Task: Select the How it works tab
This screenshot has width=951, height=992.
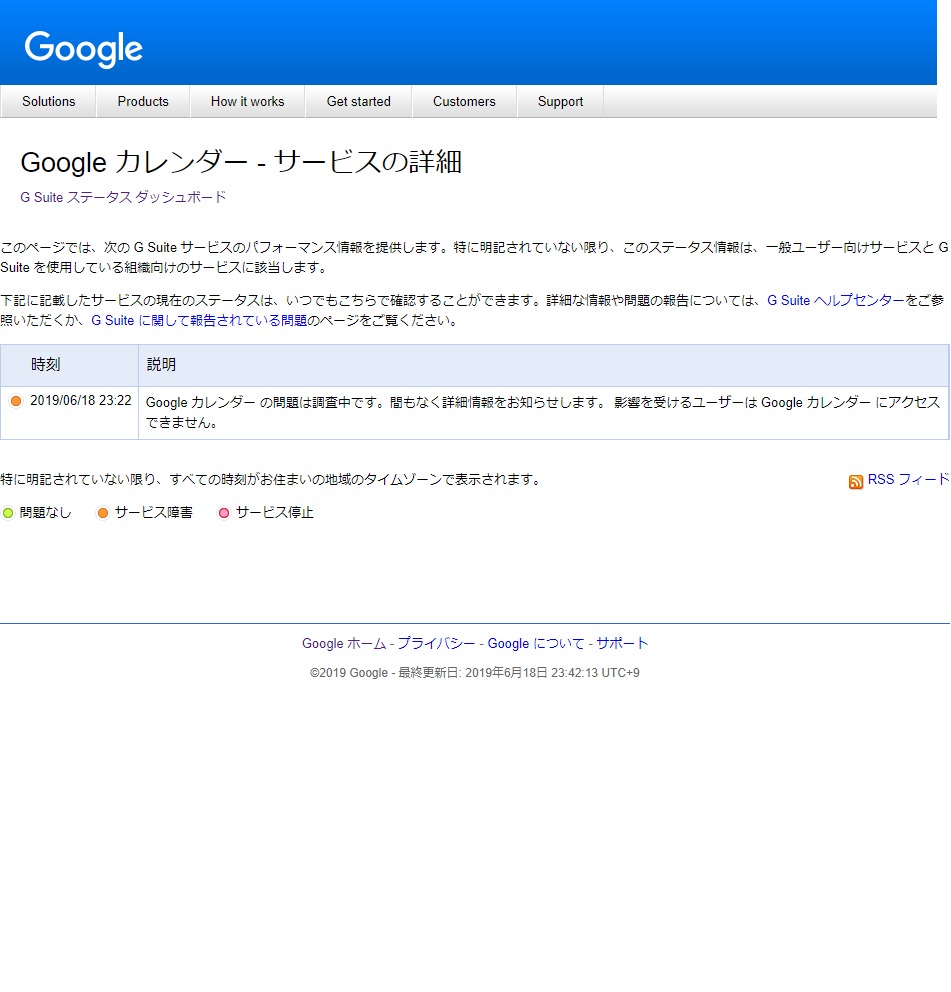Action: pos(247,101)
